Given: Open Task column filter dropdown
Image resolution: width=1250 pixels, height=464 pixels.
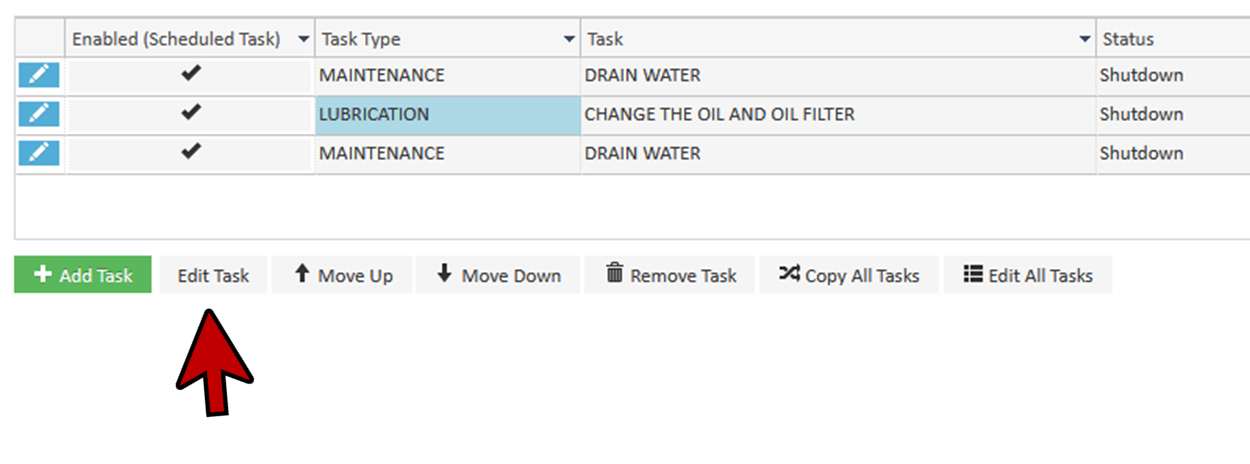Looking at the screenshot, I should click(x=1085, y=40).
